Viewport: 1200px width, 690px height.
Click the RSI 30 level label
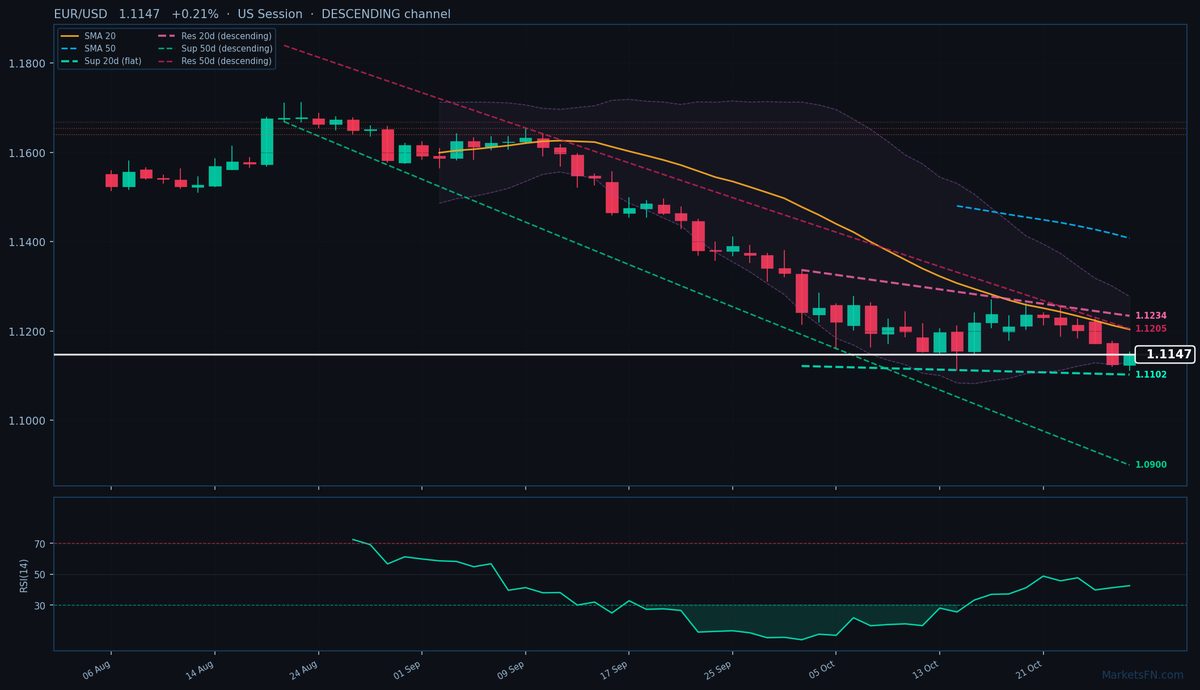point(40,605)
